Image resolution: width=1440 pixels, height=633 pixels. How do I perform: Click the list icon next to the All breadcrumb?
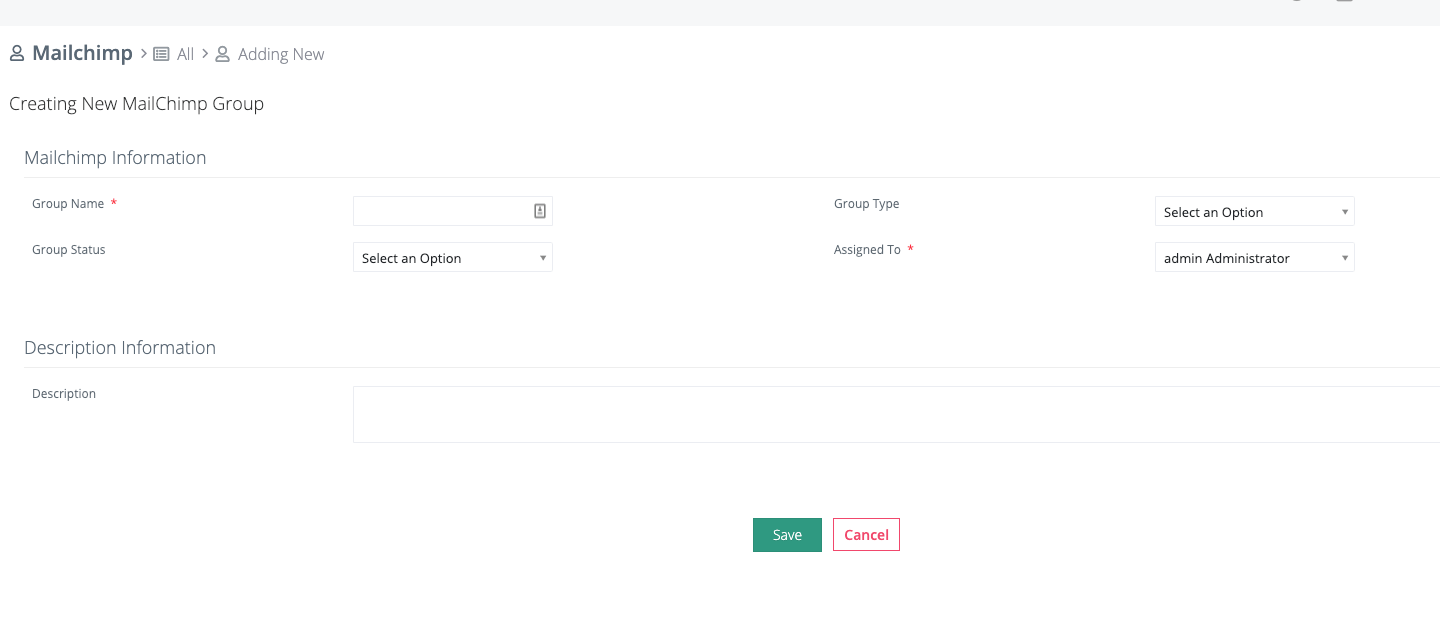point(161,53)
